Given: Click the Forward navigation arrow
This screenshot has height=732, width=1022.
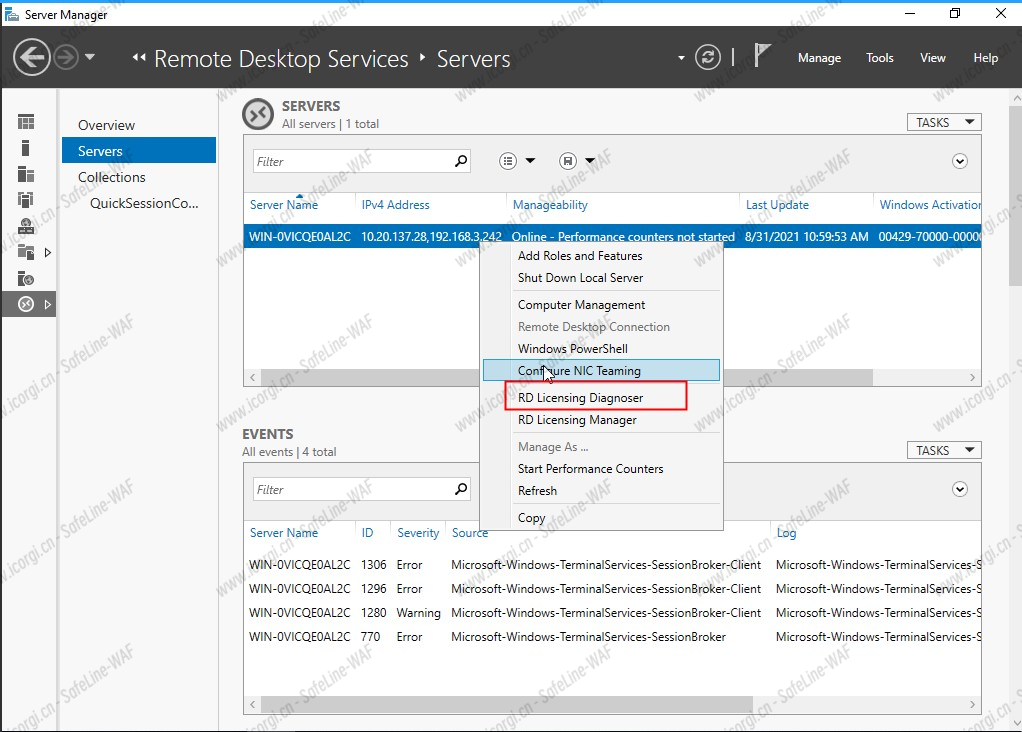Looking at the screenshot, I should [65, 57].
